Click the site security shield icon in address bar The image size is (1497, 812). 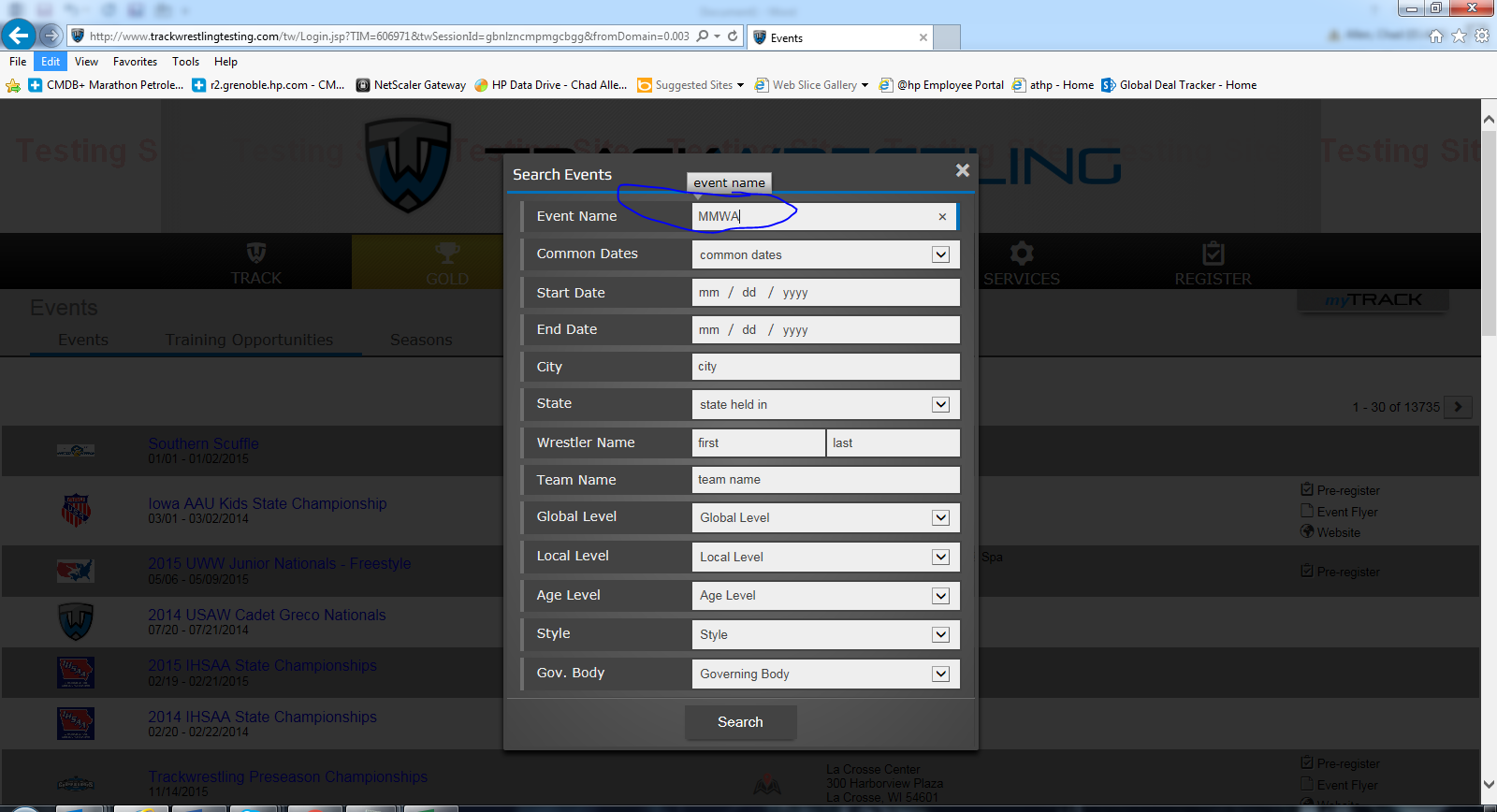coord(79,36)
